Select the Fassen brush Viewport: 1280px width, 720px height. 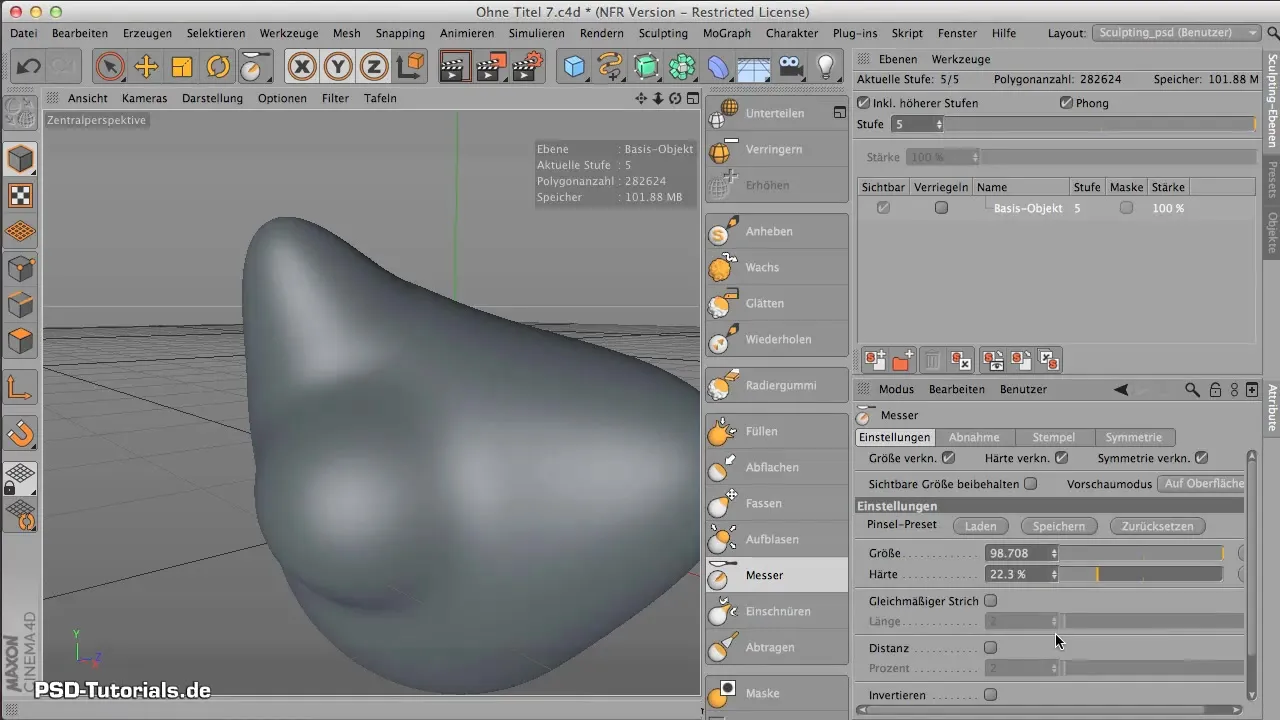[x=776, y=503]
